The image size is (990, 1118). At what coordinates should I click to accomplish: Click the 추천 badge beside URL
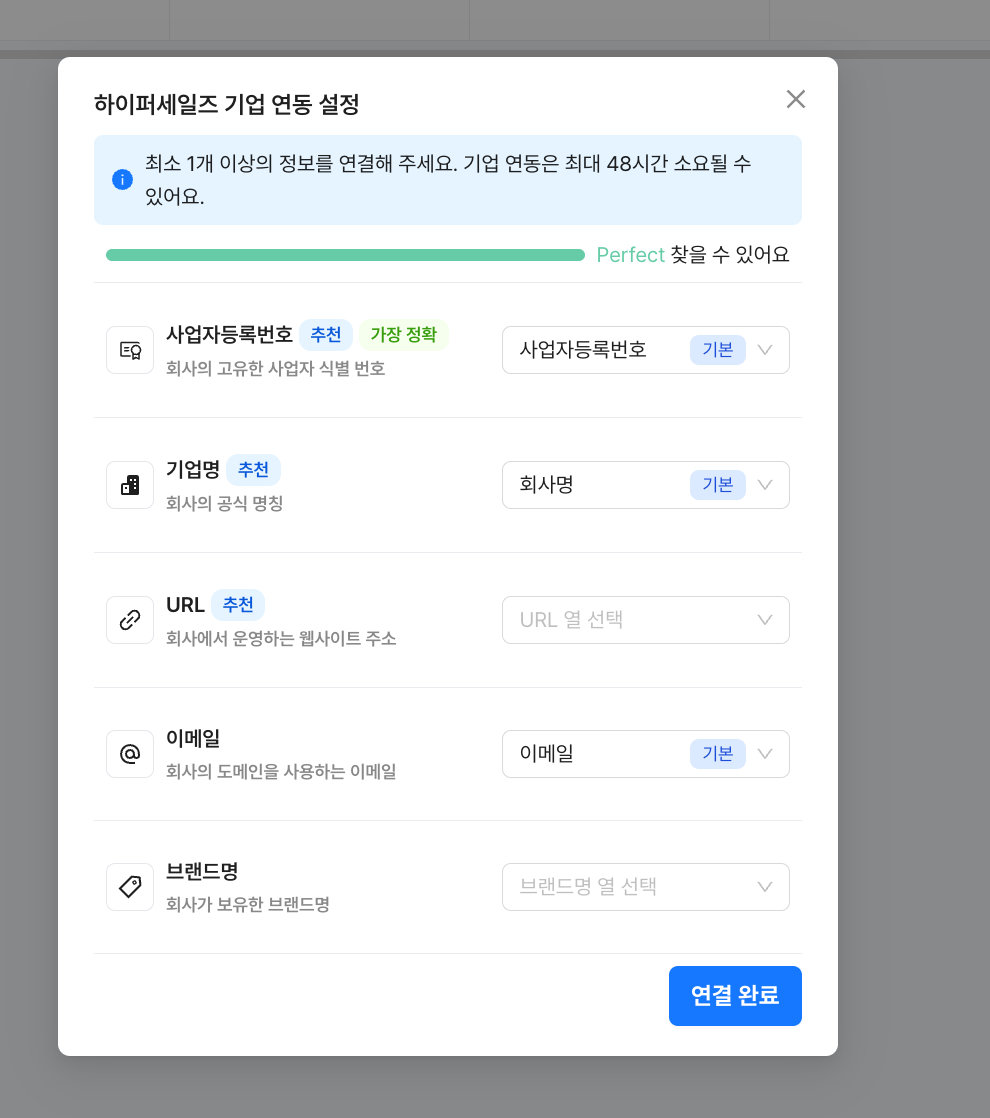238,604
